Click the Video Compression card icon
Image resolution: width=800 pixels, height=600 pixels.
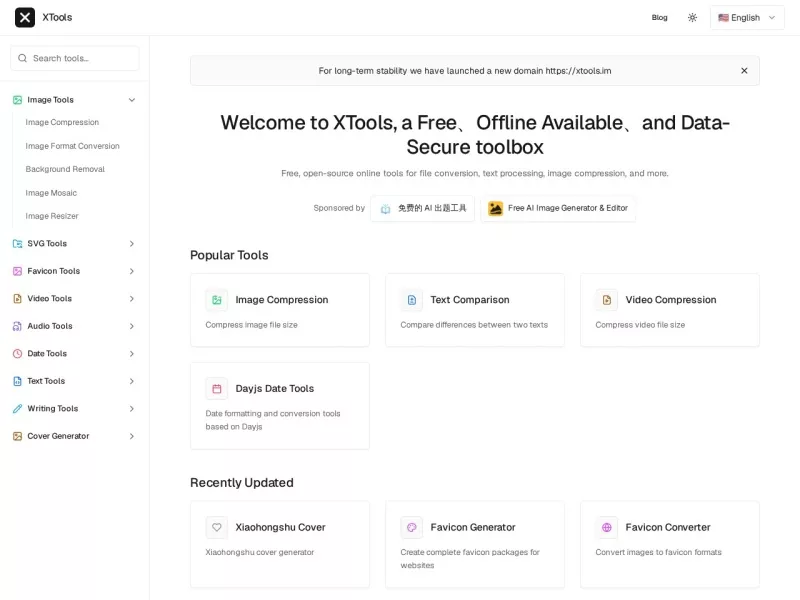point(607,300)
